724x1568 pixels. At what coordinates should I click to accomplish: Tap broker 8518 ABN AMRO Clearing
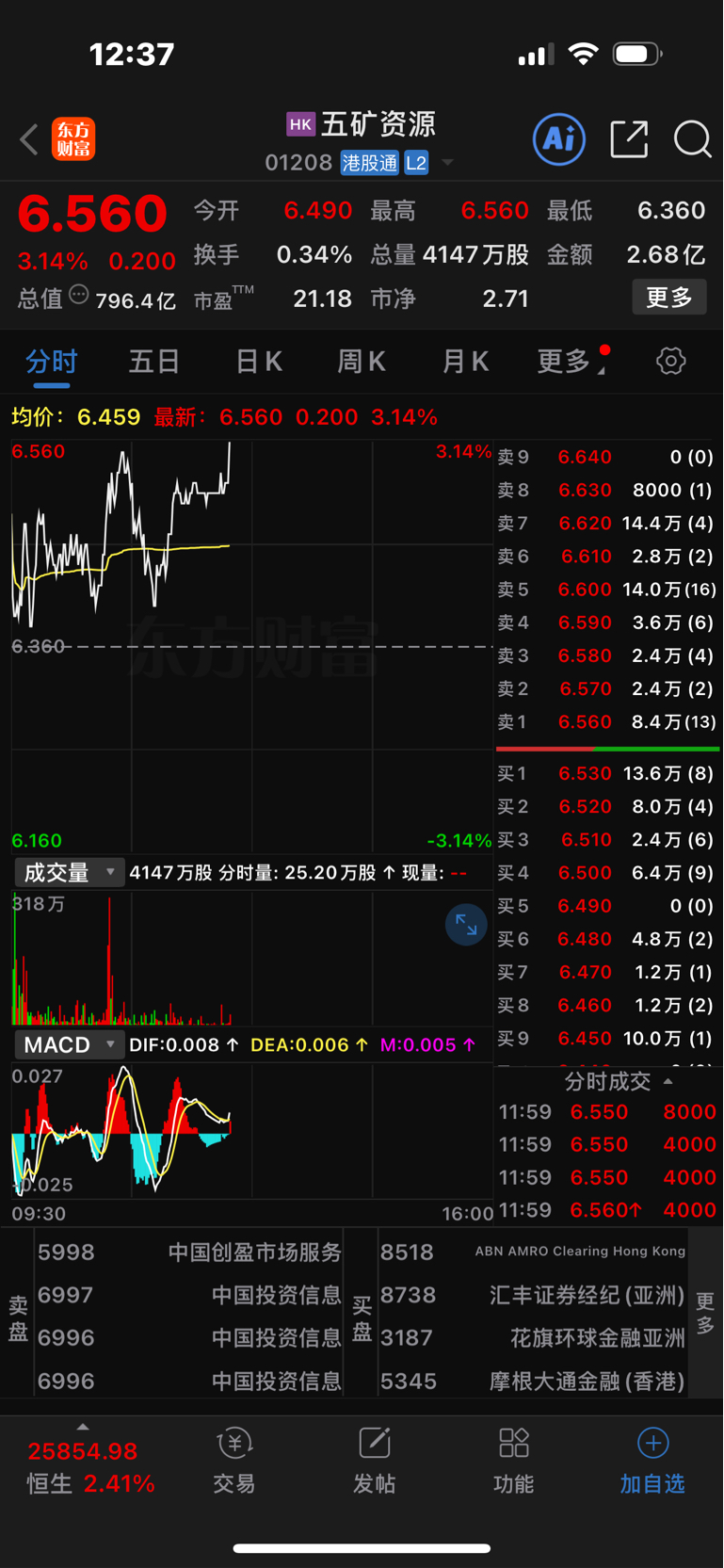533,1253
